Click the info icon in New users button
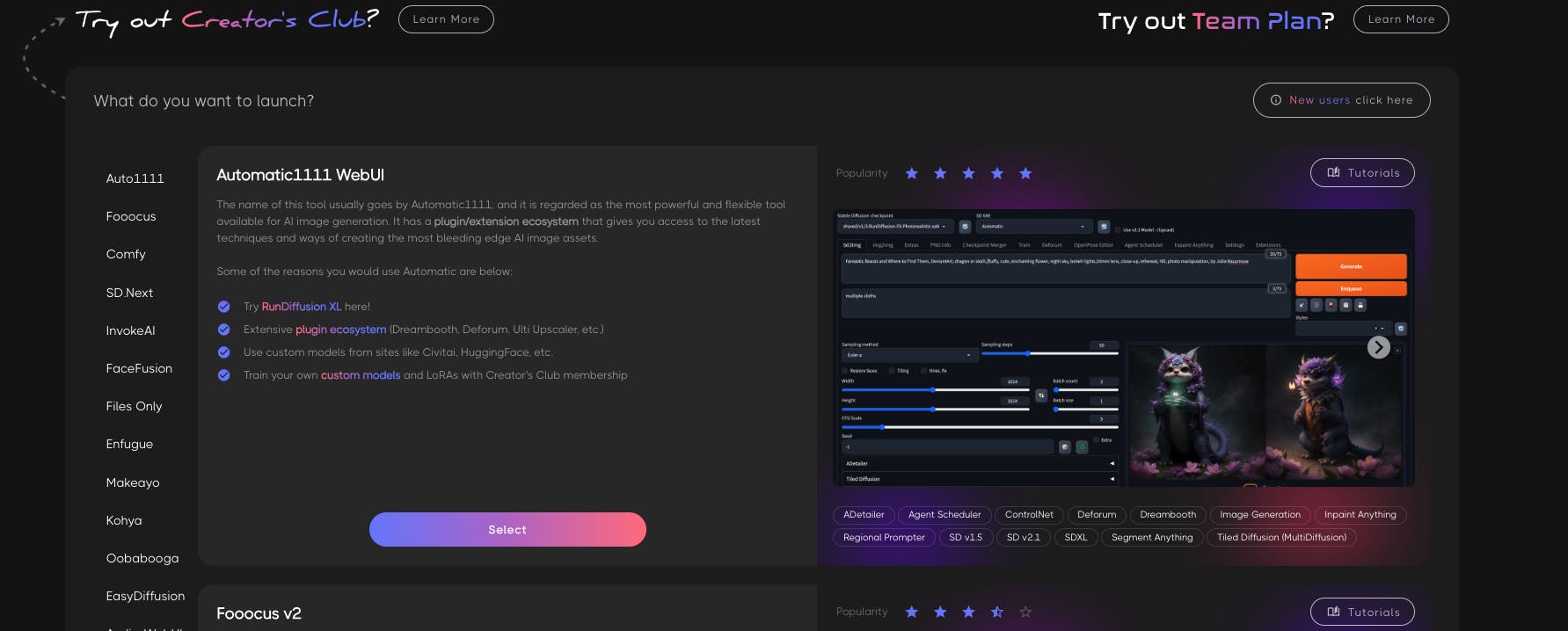 click(x=1276, y=100)
